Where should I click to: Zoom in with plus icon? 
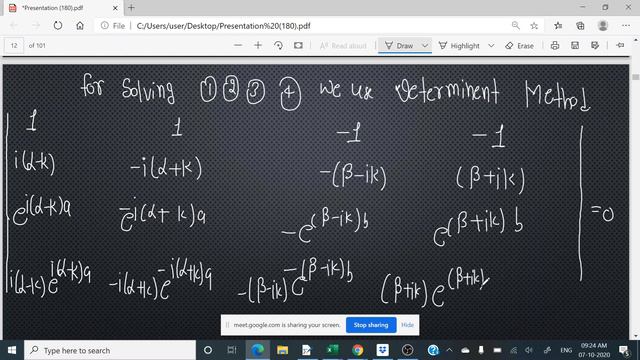tap(258, 45)
